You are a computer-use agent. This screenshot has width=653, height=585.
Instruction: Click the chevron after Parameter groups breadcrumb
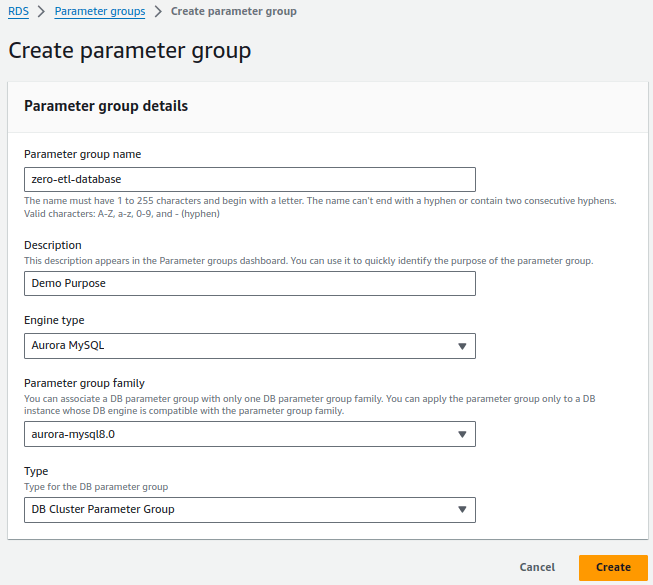click(x=158, y=12)
